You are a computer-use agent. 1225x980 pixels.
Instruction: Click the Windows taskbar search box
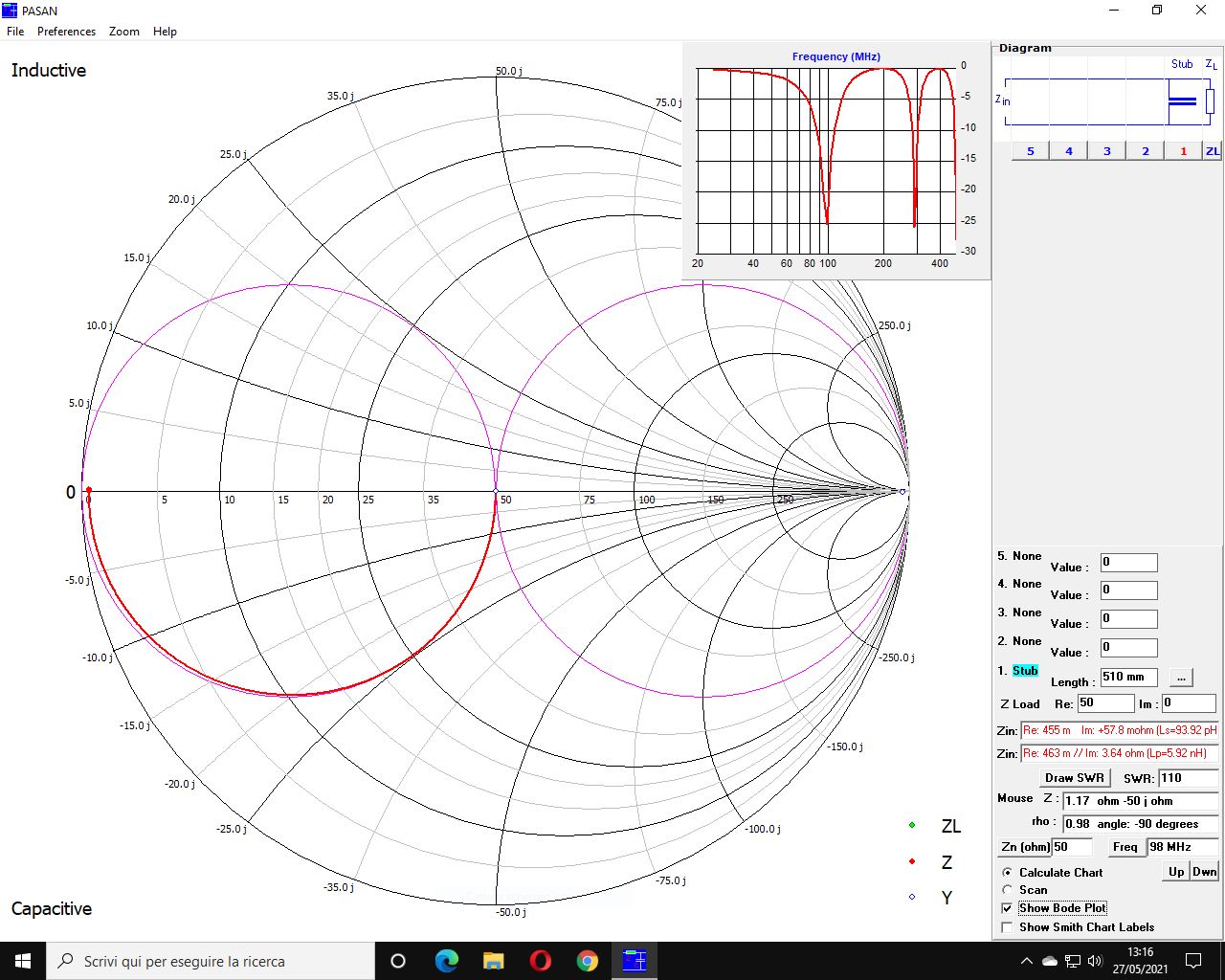tap(211, 961)
